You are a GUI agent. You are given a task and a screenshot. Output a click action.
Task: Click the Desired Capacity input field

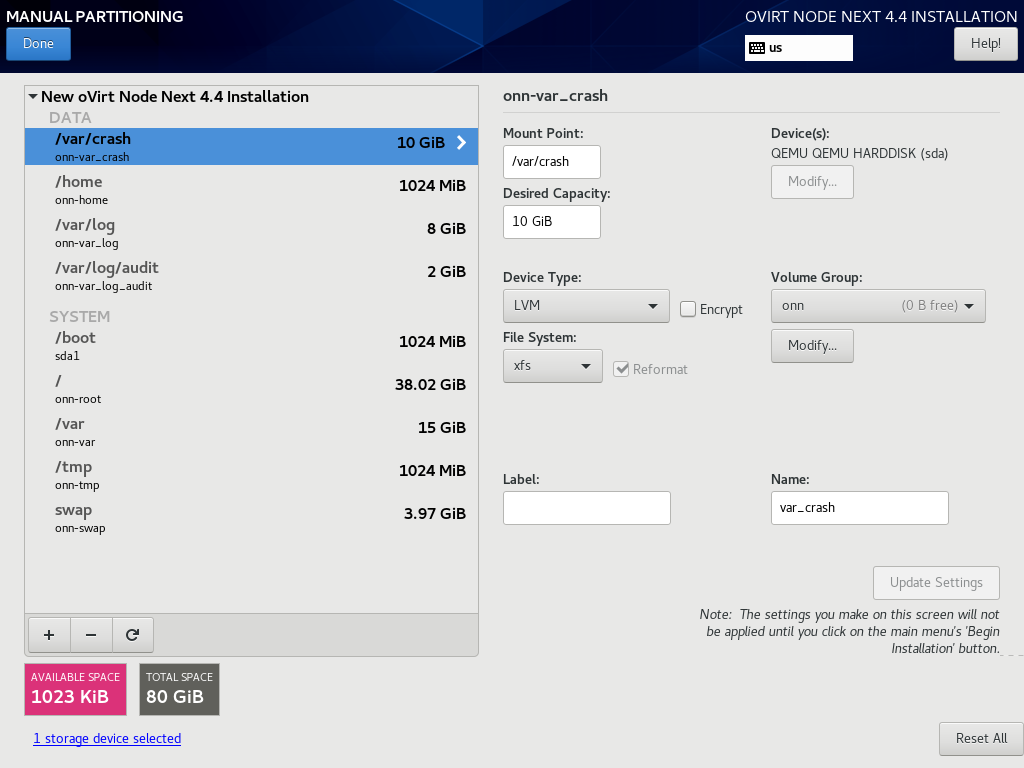551,221
